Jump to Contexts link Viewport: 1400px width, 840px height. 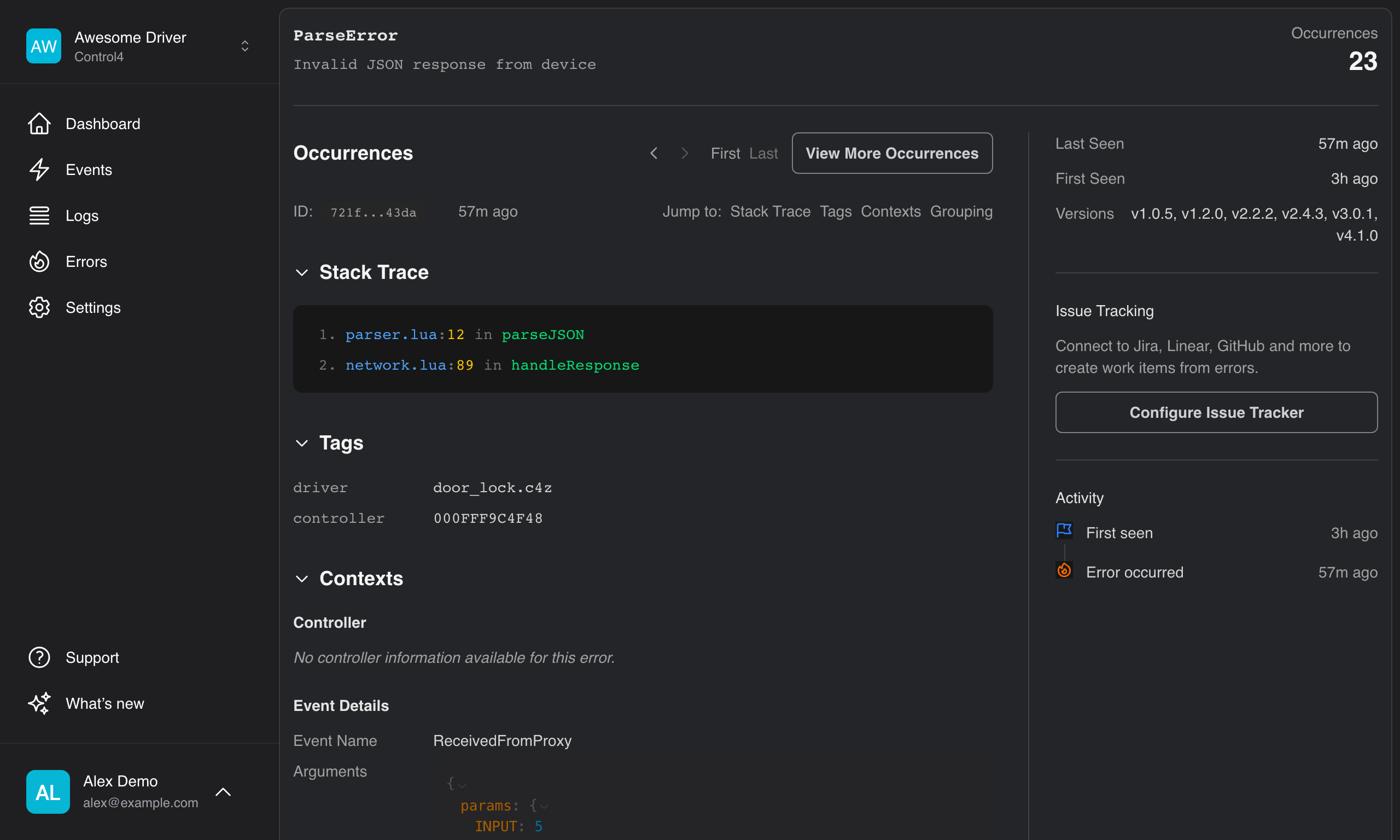point(890,211)
